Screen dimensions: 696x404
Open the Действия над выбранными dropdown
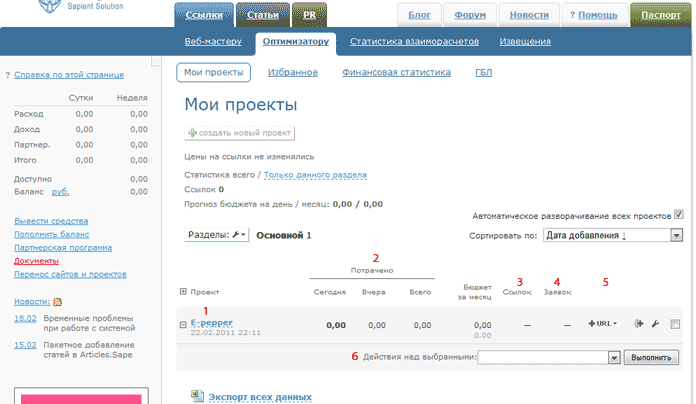614,357
